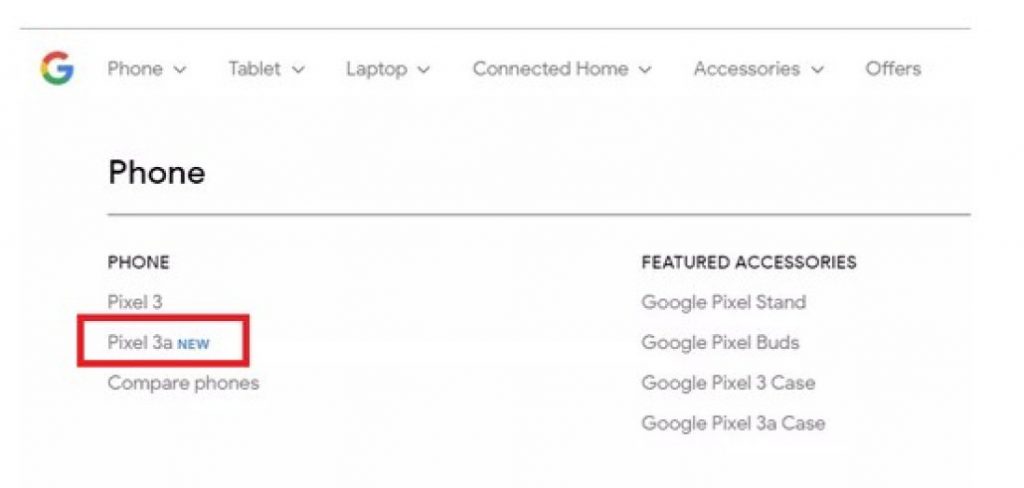Select Google Pixel Buds
Screen dimensions: 1024x488
(720, 343)
